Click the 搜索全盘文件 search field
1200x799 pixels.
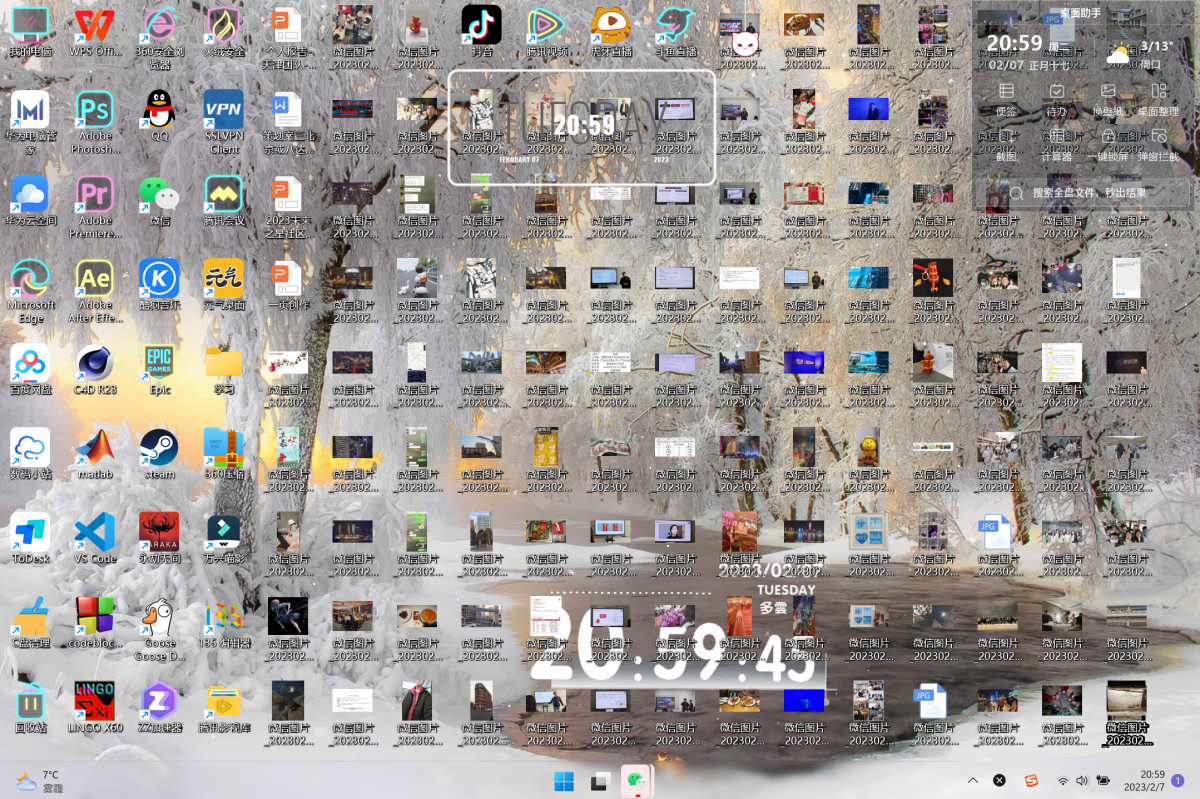click(x=1090, y=192)
